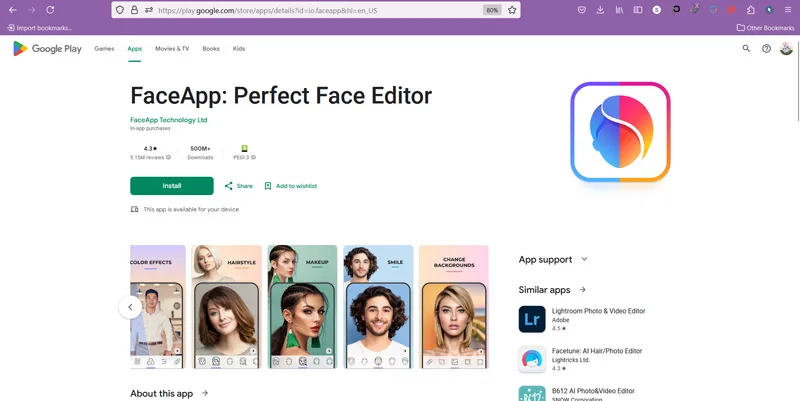800x401 pixels.
Task: Open the Smile screenshot
Action: pyautogui.click(x=378, y=307)
